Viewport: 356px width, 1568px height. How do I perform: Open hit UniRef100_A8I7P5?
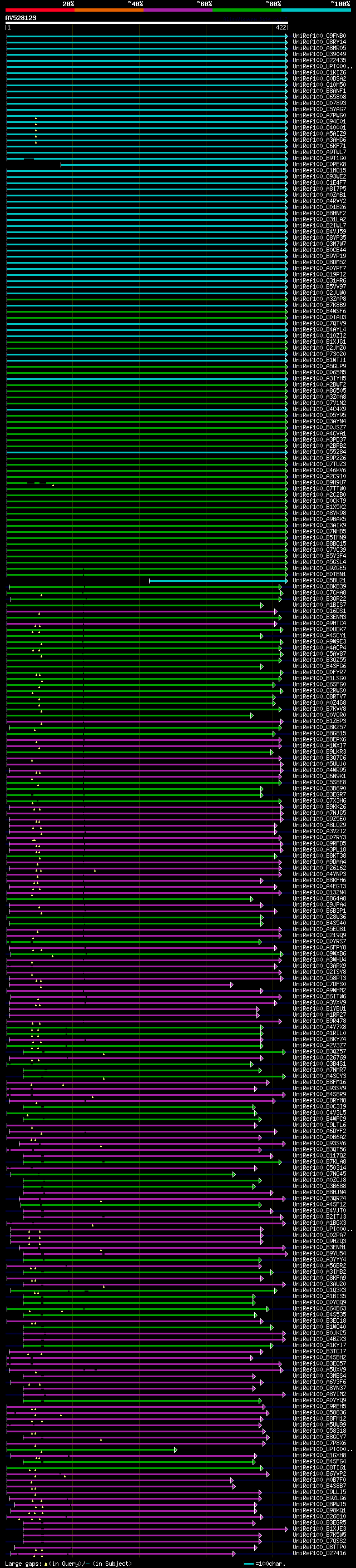tap(319, 189)
